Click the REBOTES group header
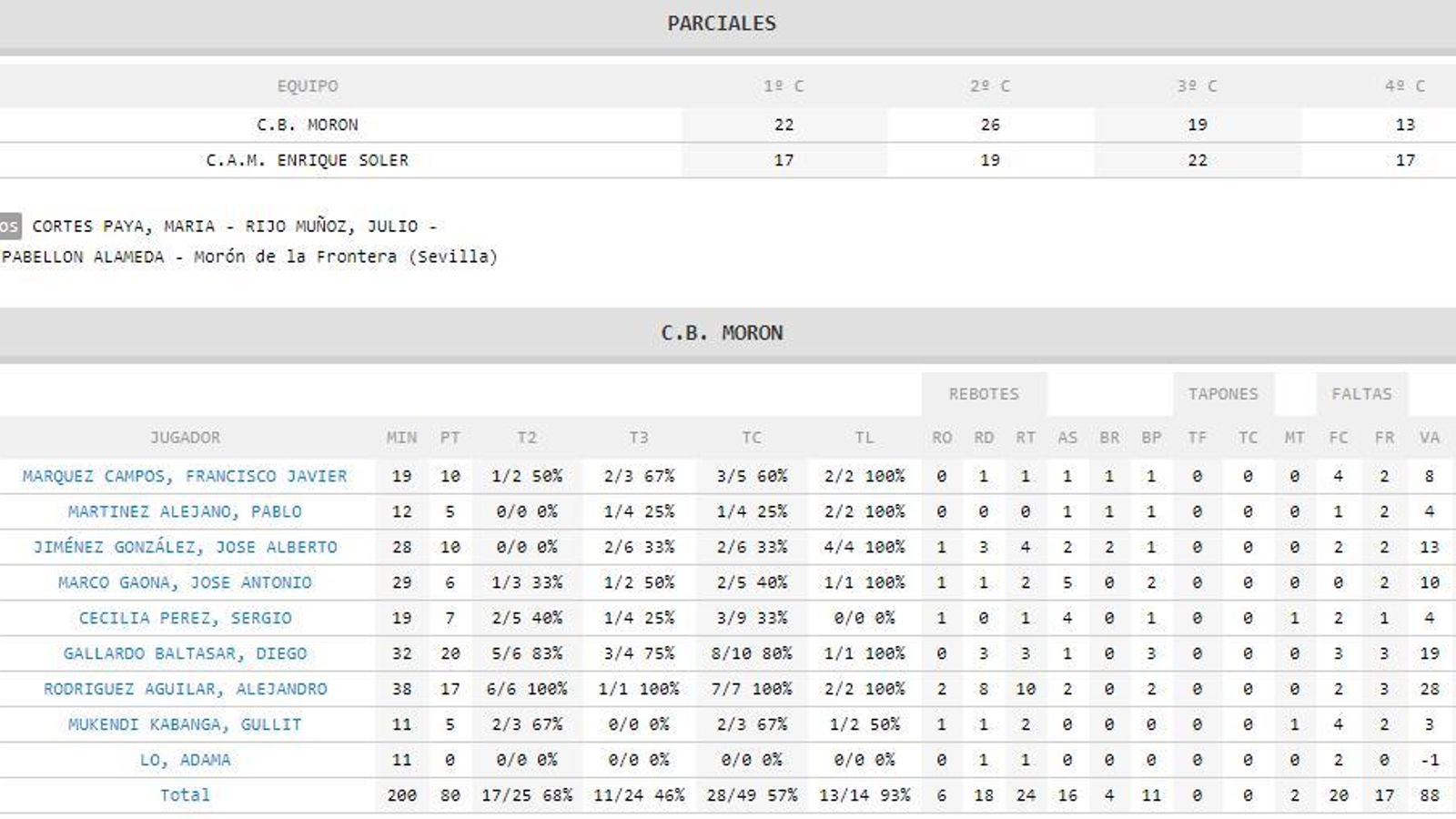1456x819 pixels. click(x=984, y=394)
